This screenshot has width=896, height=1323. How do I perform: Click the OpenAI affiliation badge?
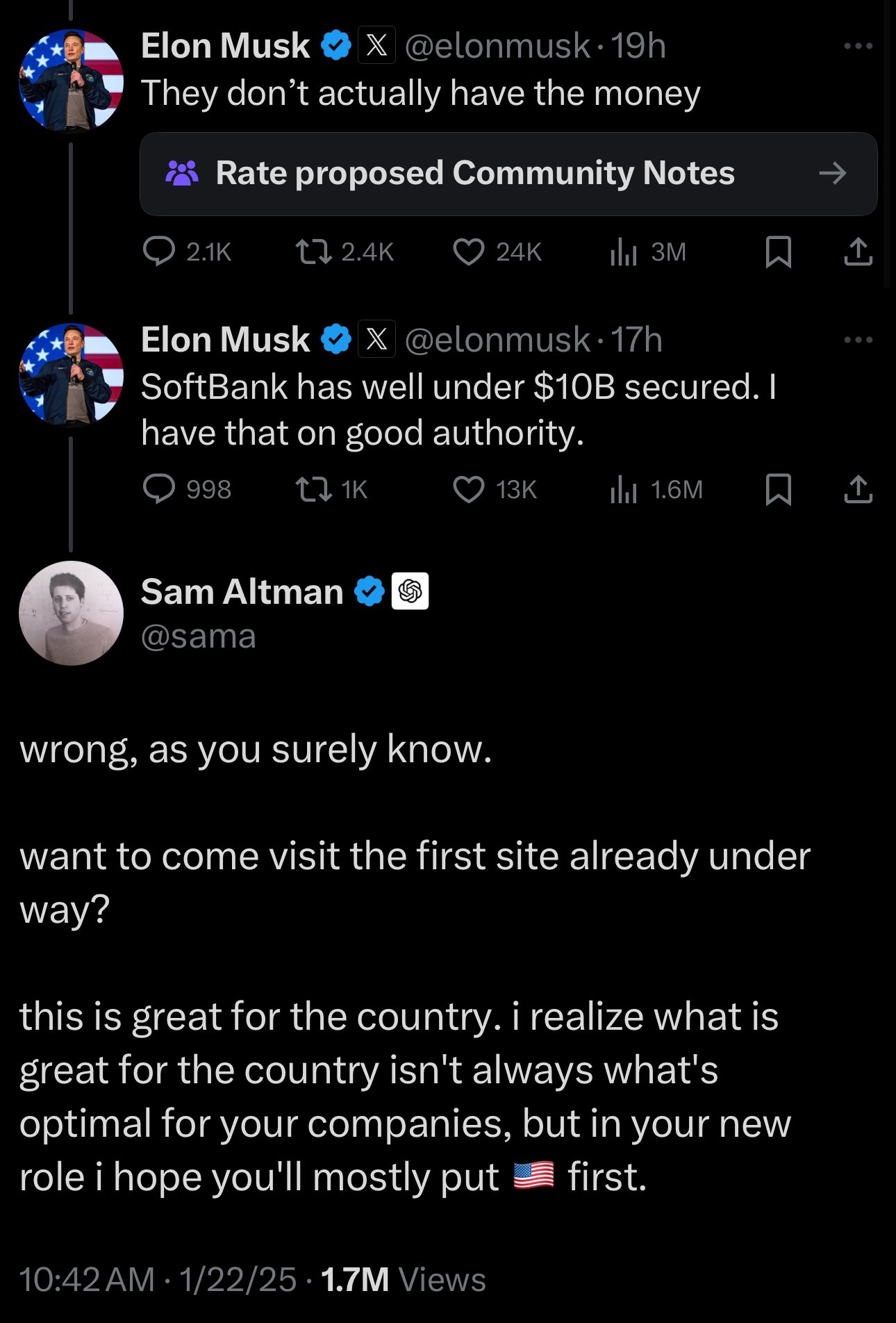(x=410, y=591)
